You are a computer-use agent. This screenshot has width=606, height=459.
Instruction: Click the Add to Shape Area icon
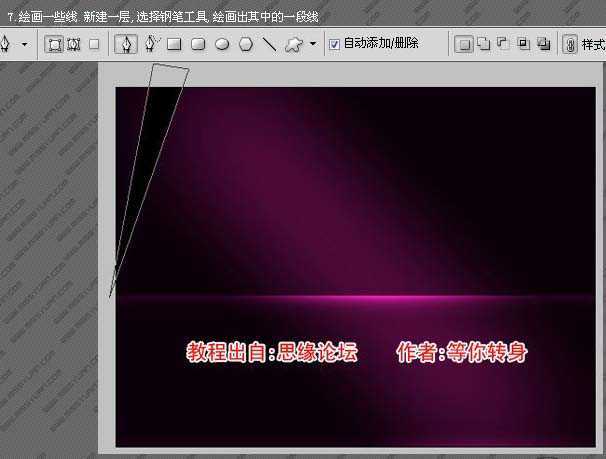(x=484, y=43)
